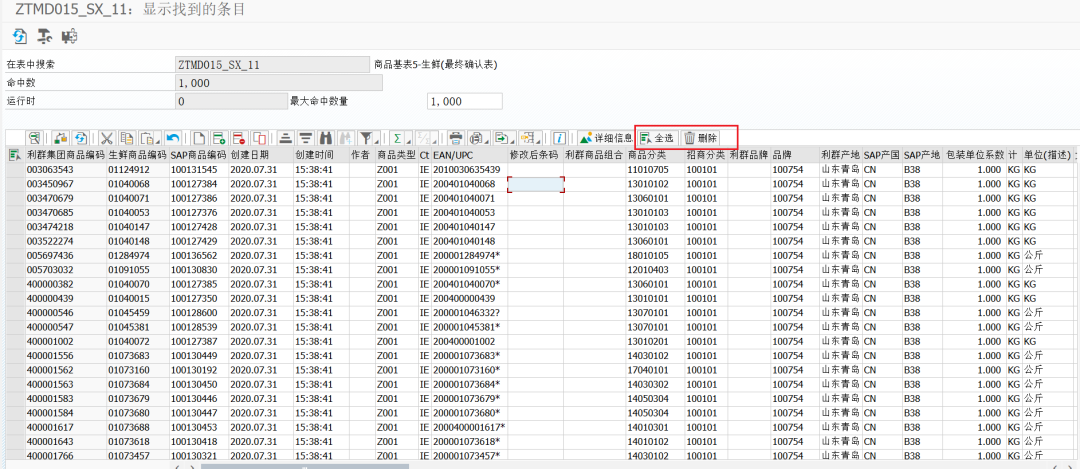This screenshot has height=469, width=1080.
Task: Click the table select-all corner icon
Action: pos(14,155)
